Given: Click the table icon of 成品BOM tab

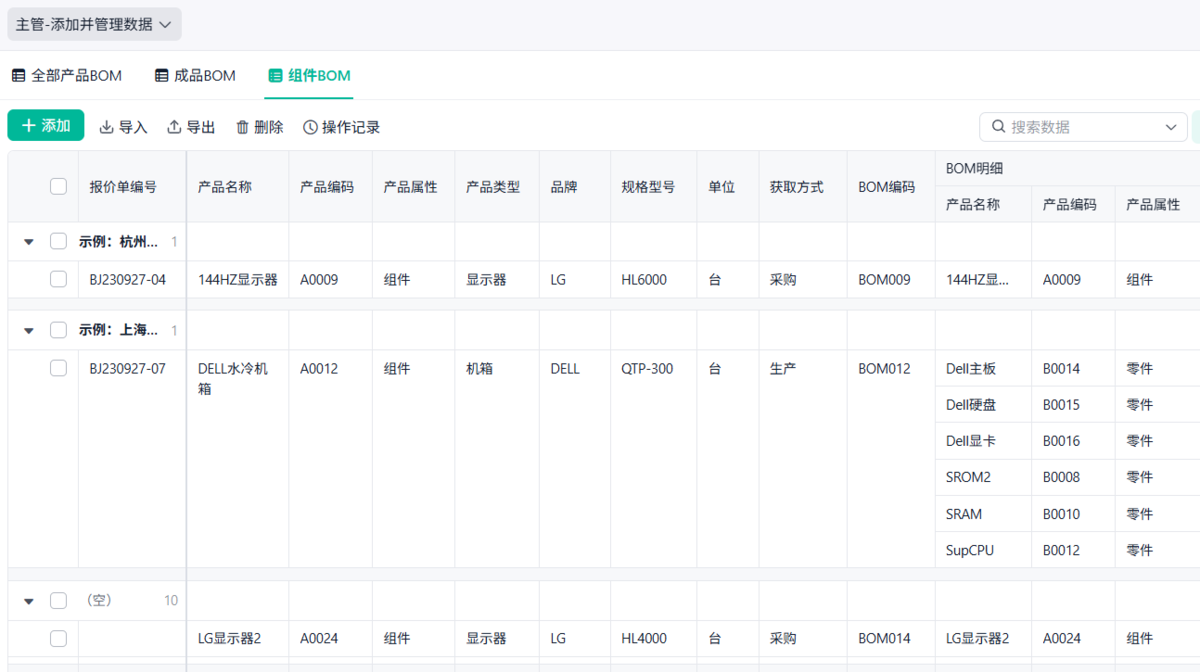Looking at the screenshot, I should 162,76.
